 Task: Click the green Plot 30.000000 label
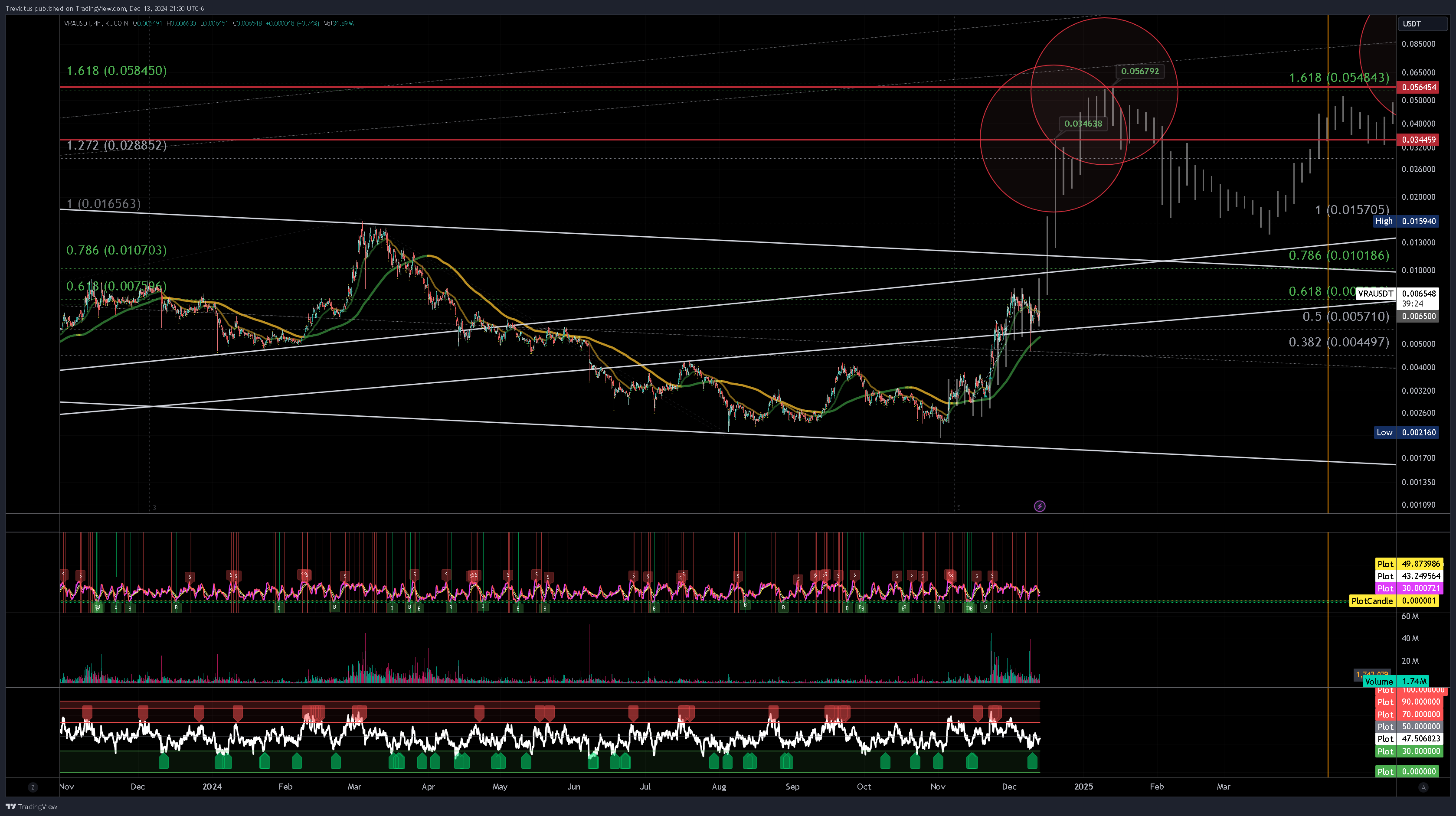(1410, 751)
